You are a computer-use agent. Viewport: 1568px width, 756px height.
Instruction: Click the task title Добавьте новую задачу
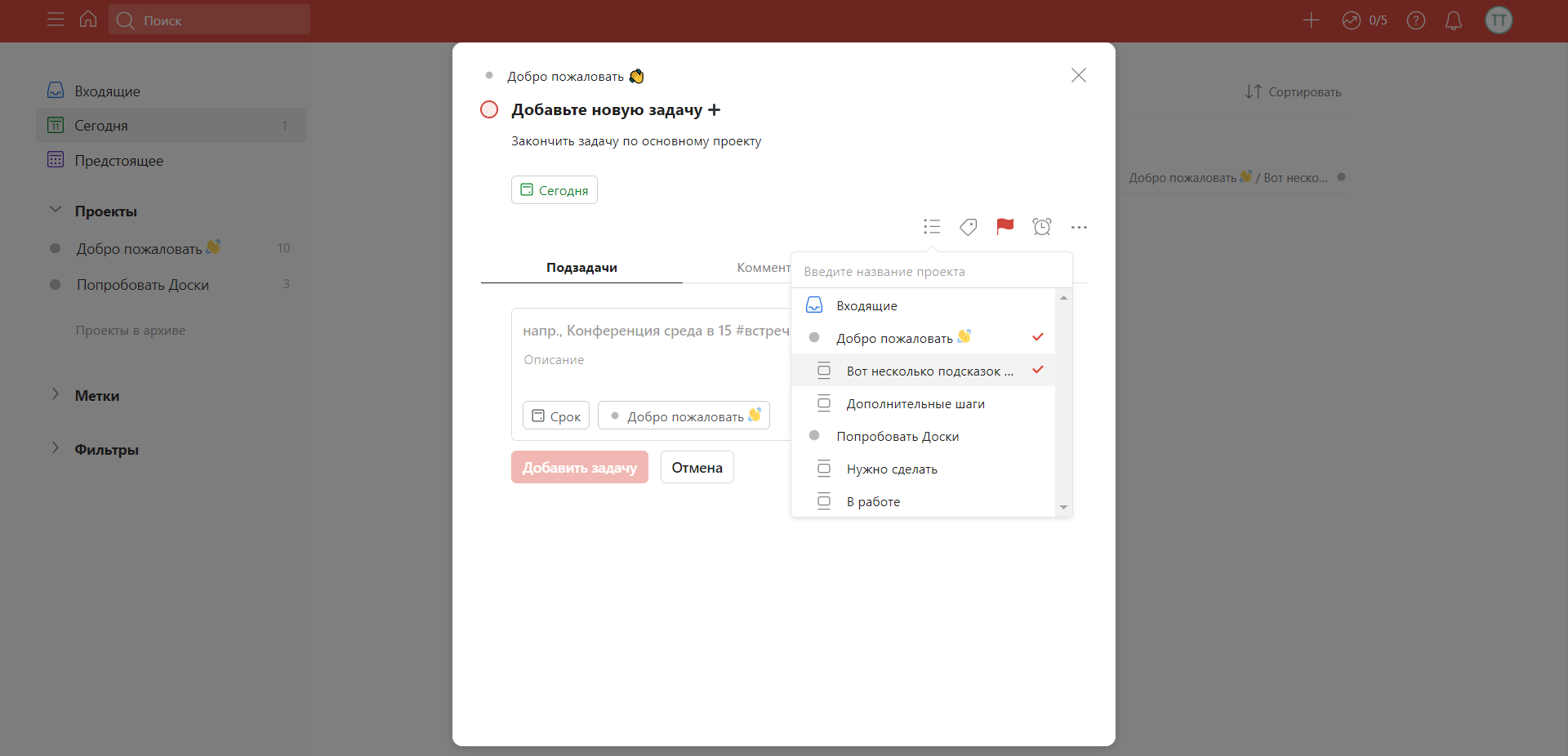coord(616,109)
